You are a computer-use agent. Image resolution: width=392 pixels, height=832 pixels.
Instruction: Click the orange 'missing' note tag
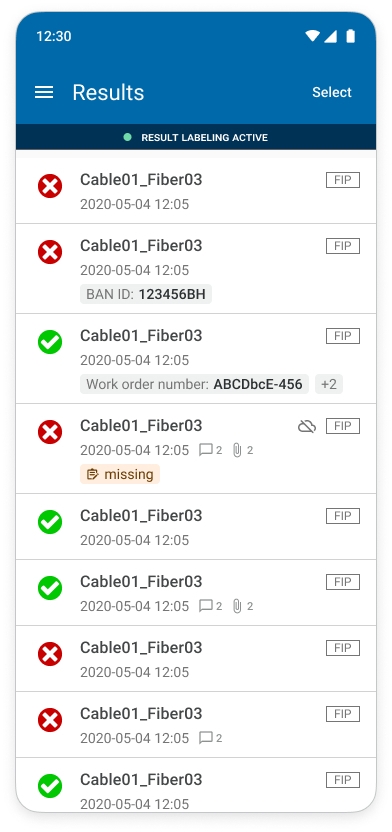coord(120,474)
